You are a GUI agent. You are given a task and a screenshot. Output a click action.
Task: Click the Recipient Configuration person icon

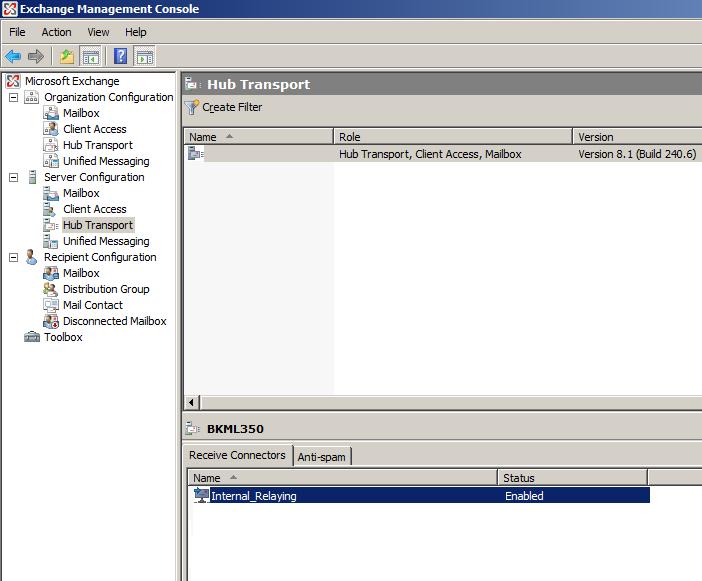[31, 257]
